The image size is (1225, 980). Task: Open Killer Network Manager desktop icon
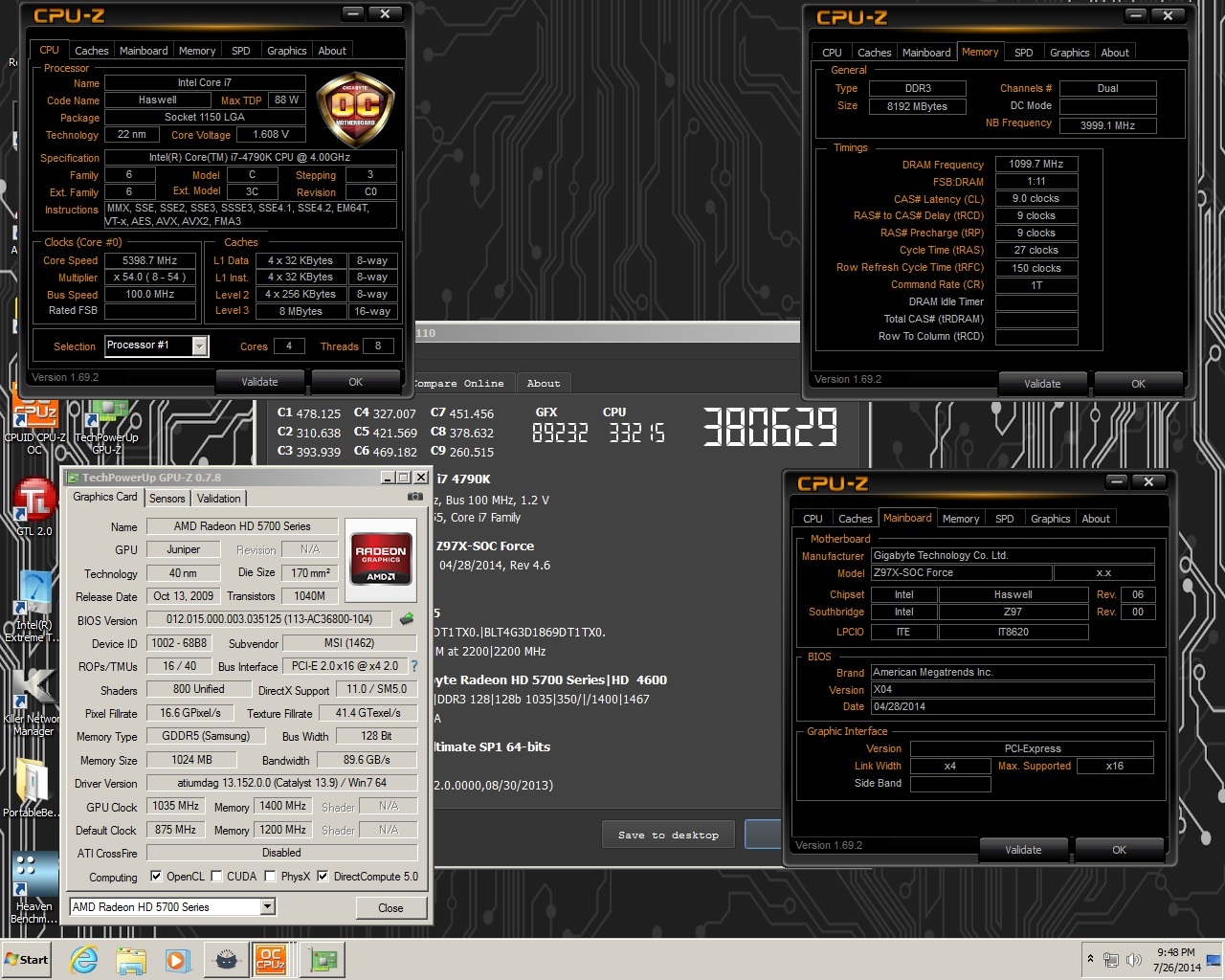(x=33, y=702)
